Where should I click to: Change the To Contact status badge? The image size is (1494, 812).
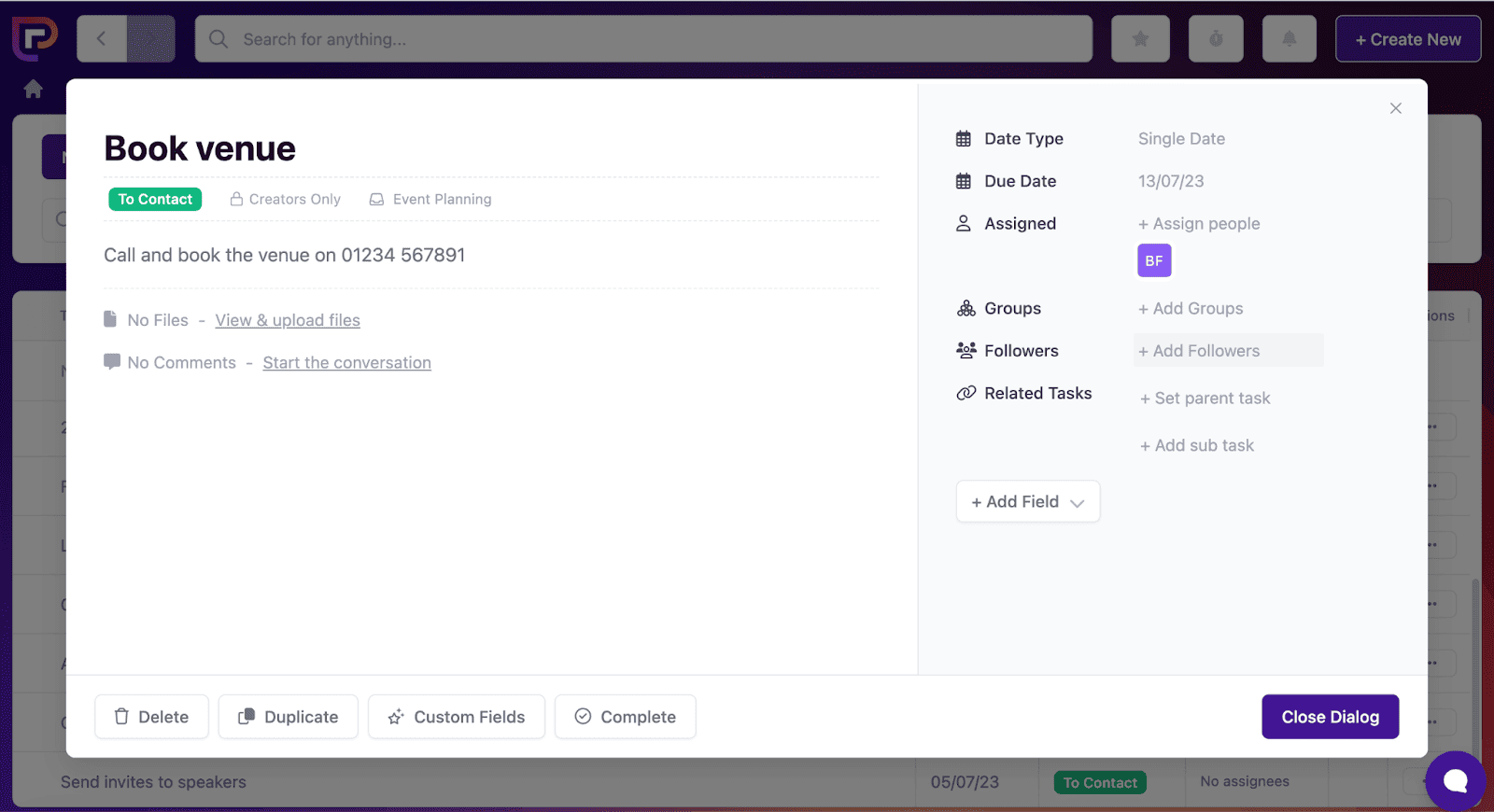[x=155, y=200]
